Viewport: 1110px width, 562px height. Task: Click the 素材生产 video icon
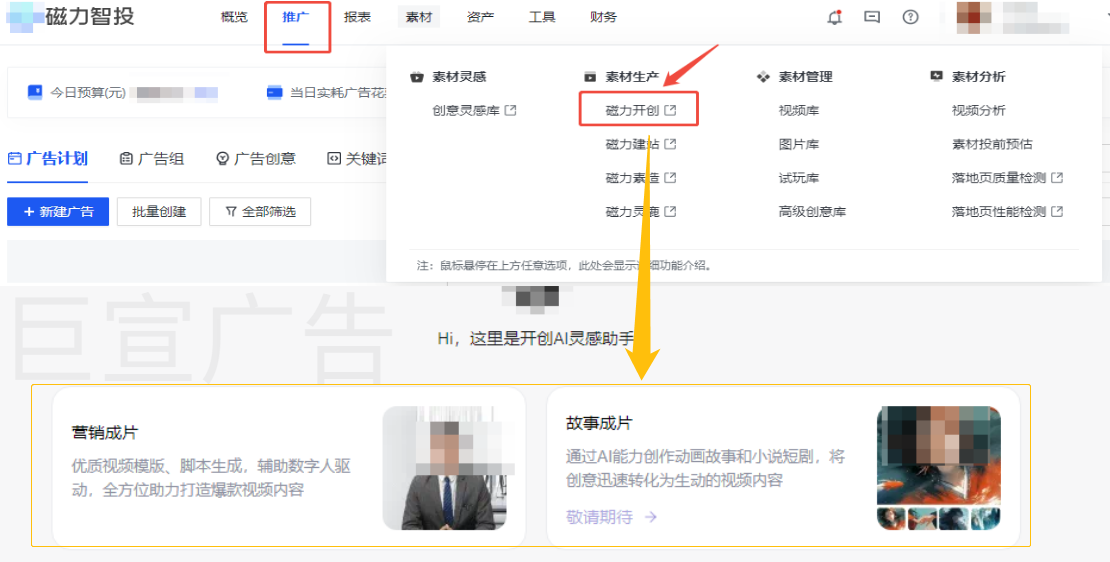click(x=590, y=76)
